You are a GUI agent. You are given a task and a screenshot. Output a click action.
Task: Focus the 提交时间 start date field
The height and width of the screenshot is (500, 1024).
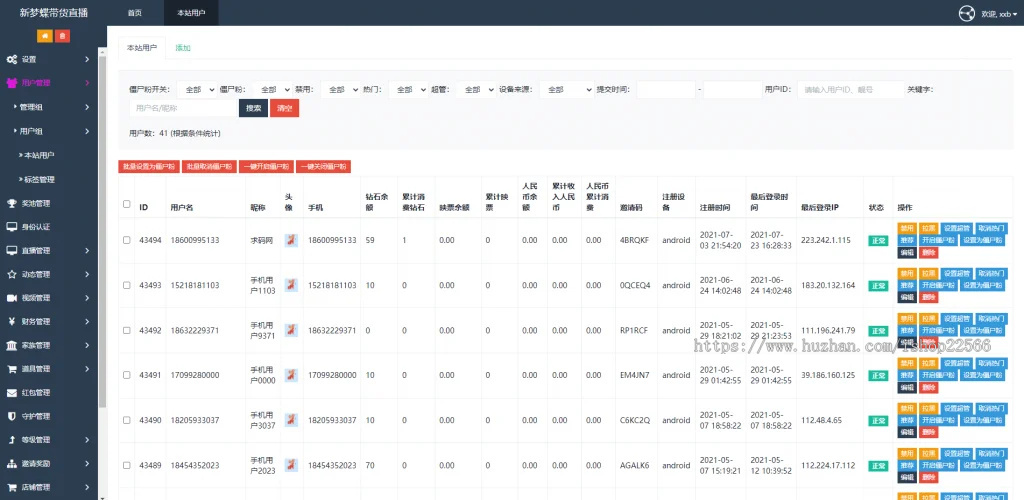click(666, 89)
